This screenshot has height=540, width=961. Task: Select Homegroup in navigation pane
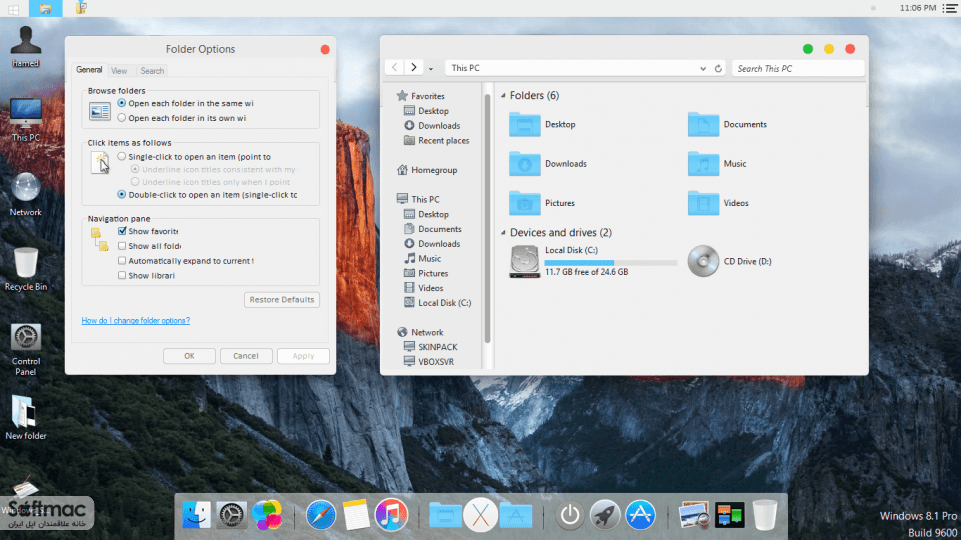pyautogui.click(x=427, y=170)
